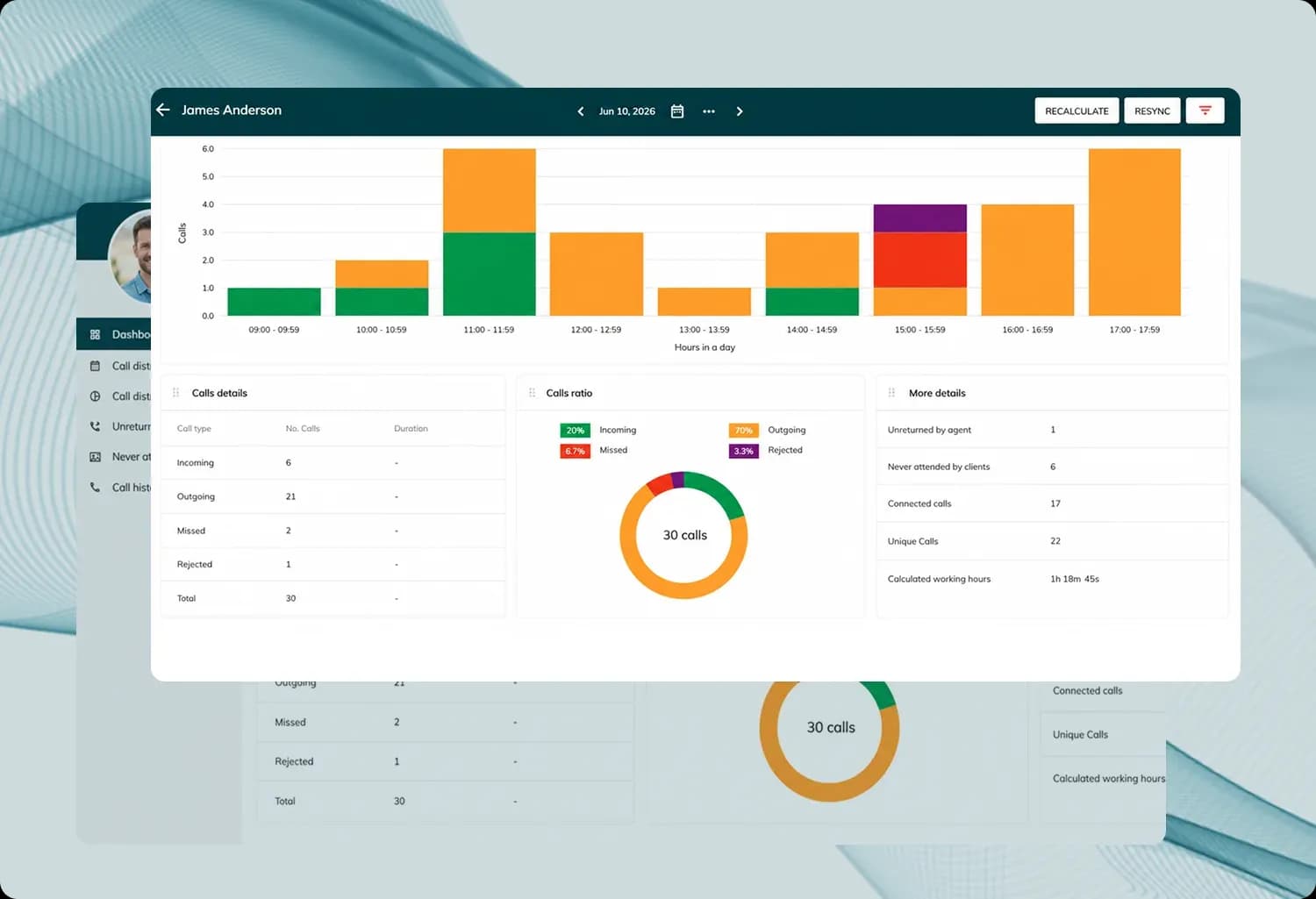Click the Never attended contact icon in sidebar
Screen dimensions: 1316x899
tap(95, 457)
